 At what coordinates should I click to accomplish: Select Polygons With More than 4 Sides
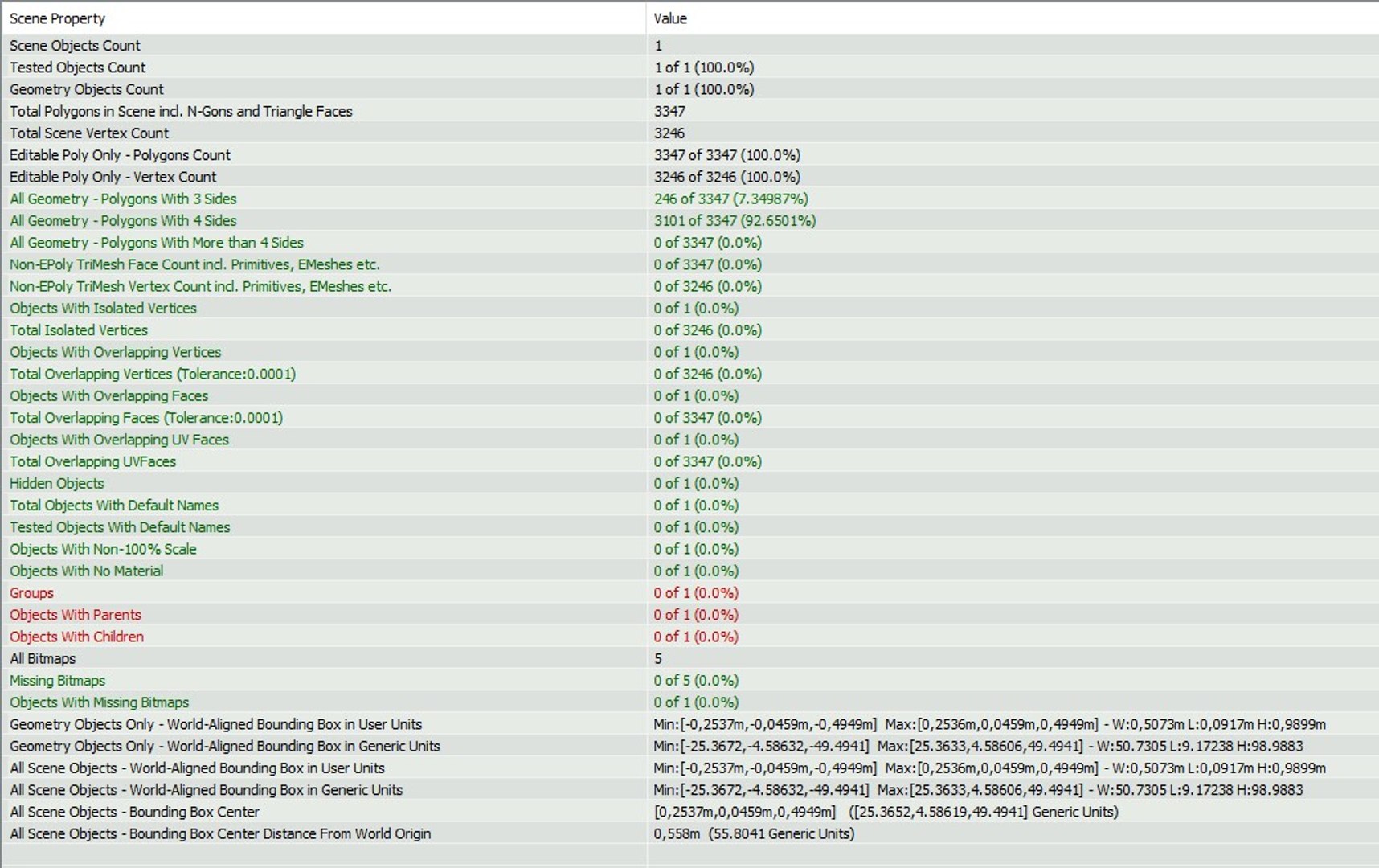tap(690, 243)
